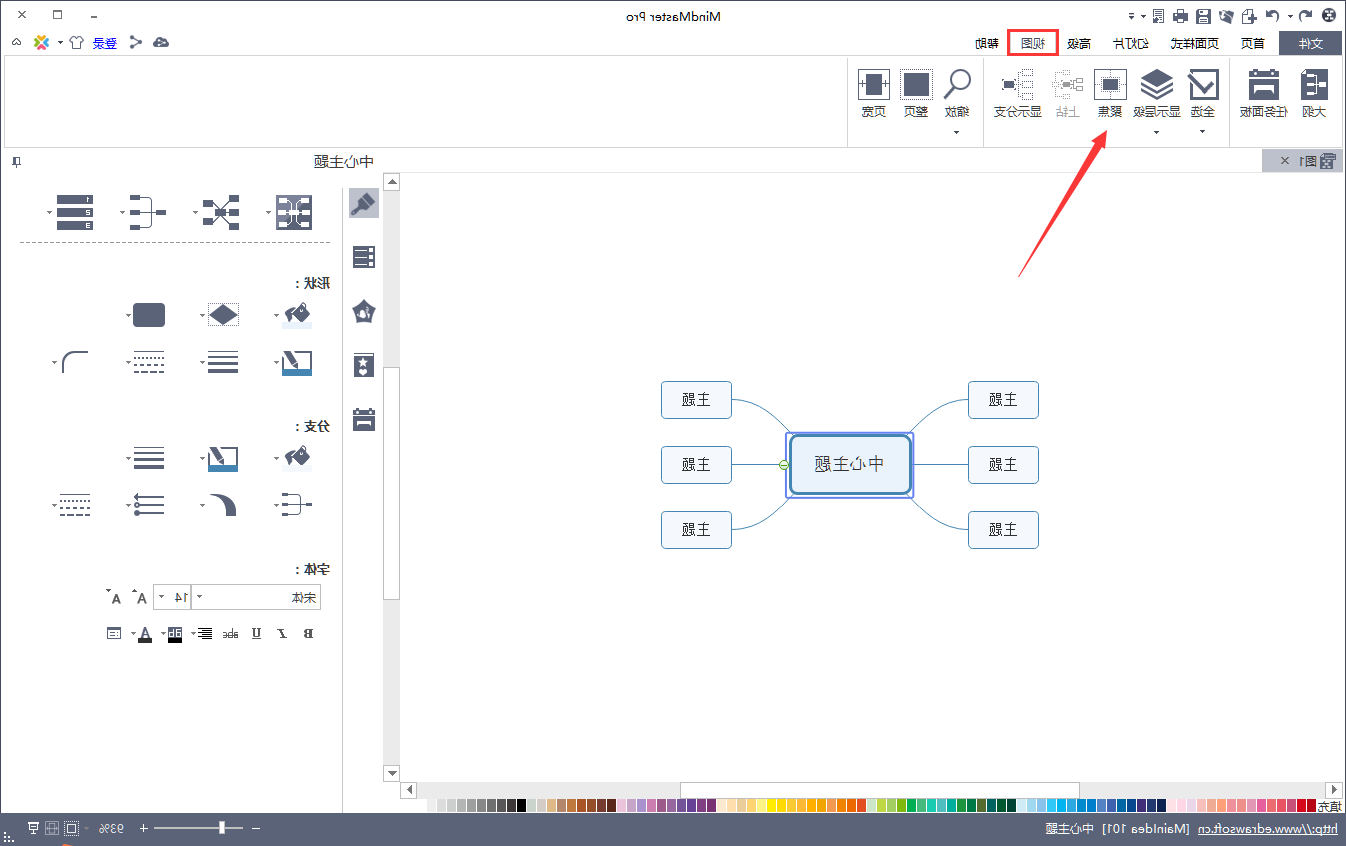Toggle strikethrough abc formatting
This screenshot has height=846, width=1346.
pos(230,633)
